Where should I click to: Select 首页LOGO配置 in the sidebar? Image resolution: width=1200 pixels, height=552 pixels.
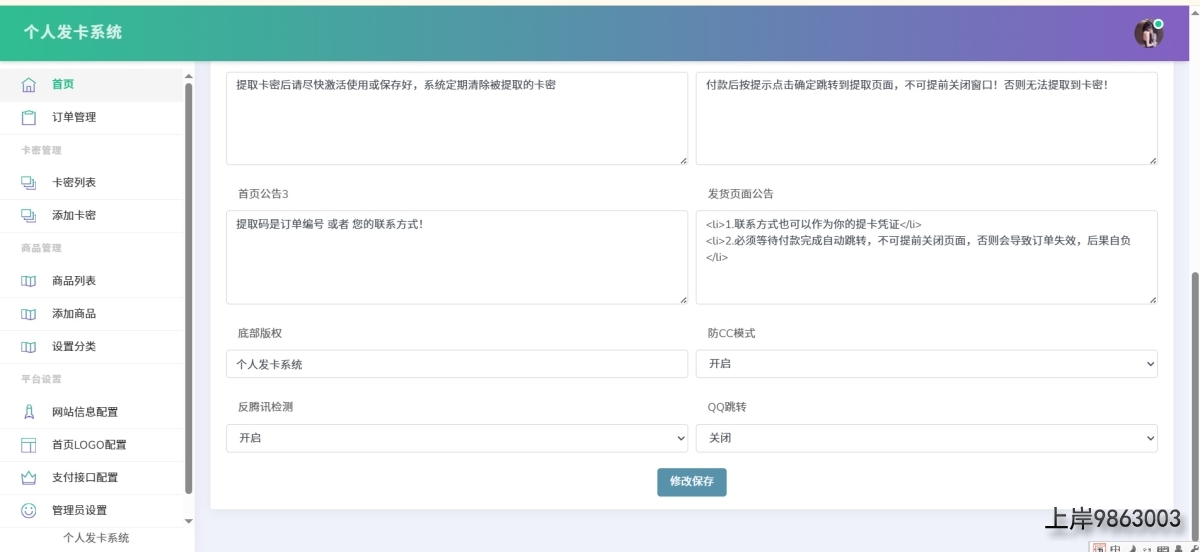pos(89,445)
